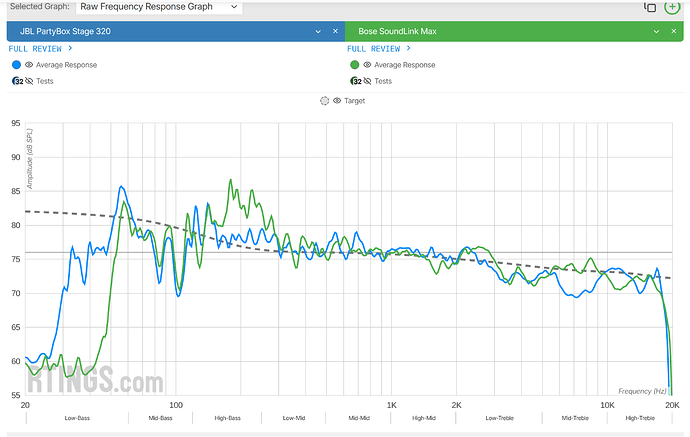This screenshot has width=690, height=437.
Task: Click the copy graph icon at top right
Action: click(x=650, y=7)
